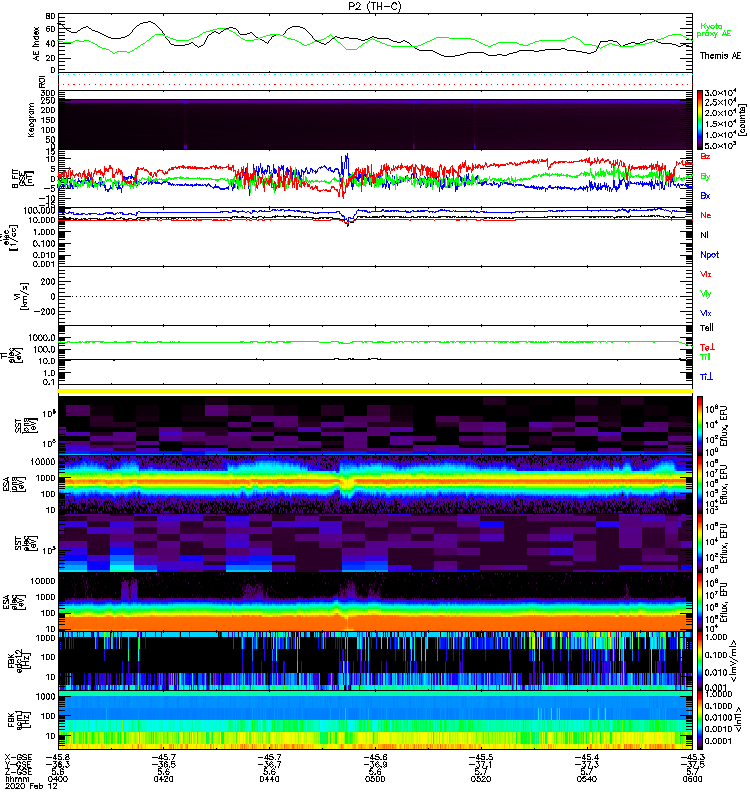This screenshot has height=800, width=750.
Task: Click the red Ne density legend label
Action: 706,215
